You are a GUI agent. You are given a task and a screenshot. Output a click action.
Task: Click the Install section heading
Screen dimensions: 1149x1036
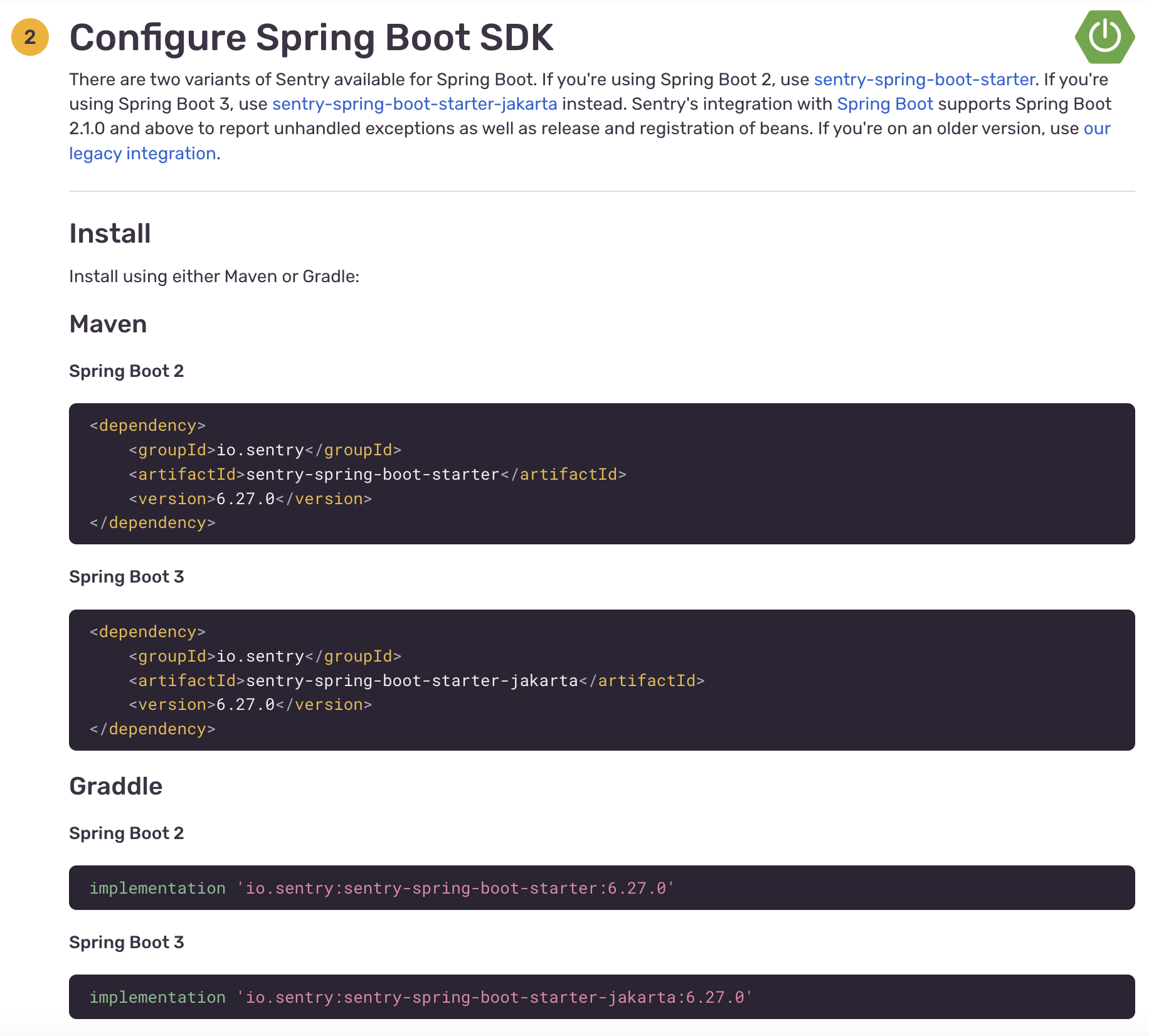(110, 234)
